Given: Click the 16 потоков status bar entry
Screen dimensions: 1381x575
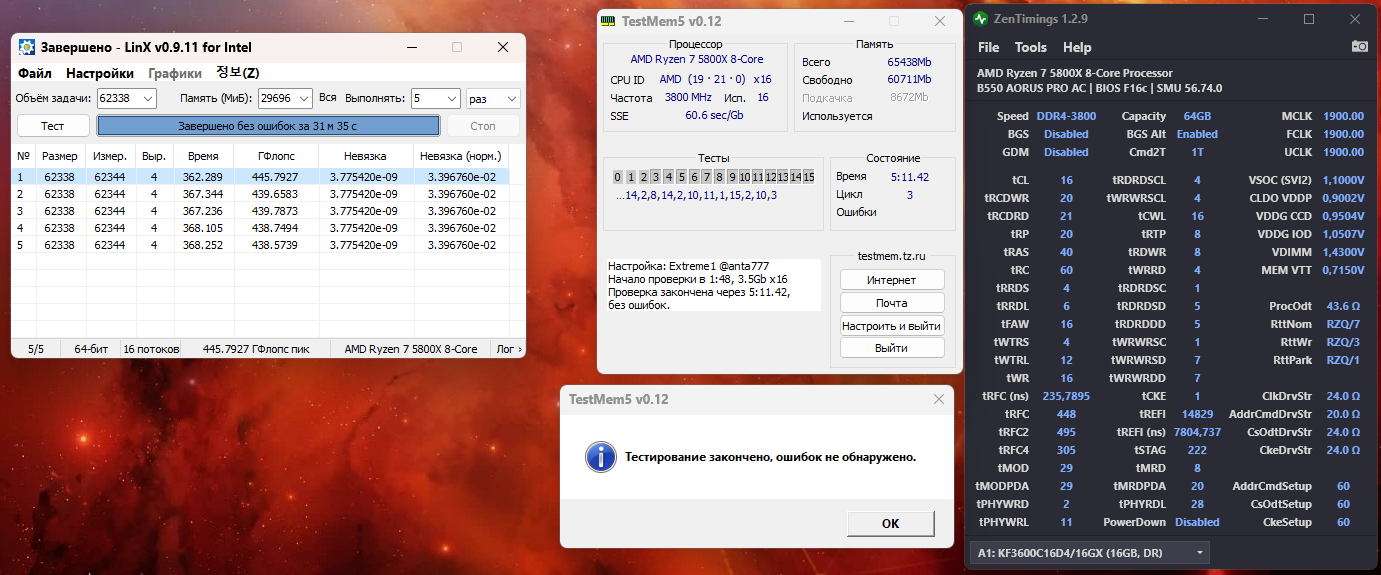Looking at the screenshot, I should [151, 349].
